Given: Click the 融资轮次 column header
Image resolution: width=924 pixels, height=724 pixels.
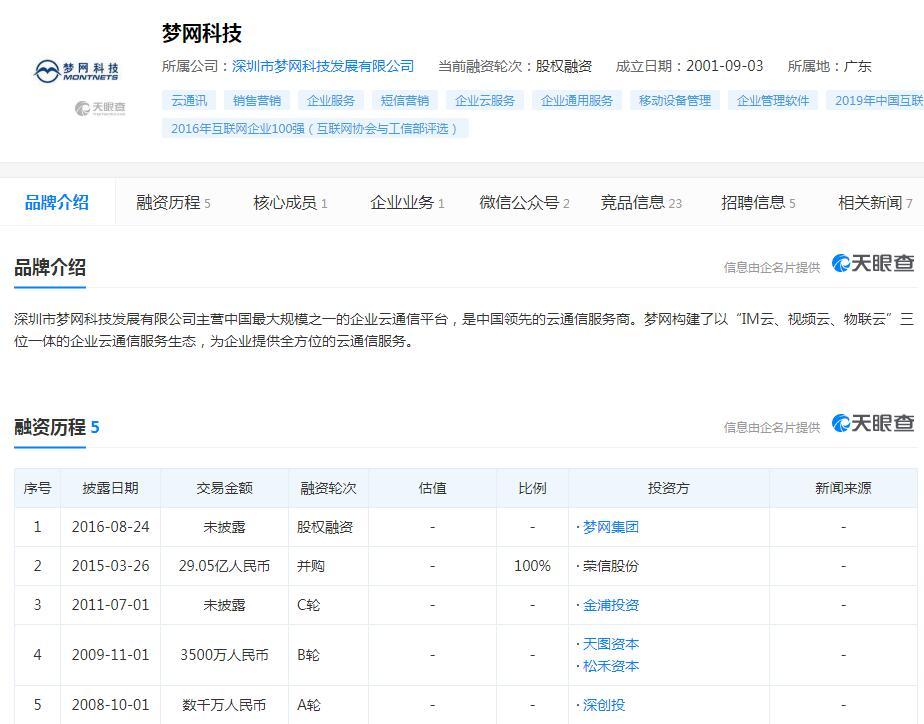Looking at the screenshot, I should [x=328, y=488].
